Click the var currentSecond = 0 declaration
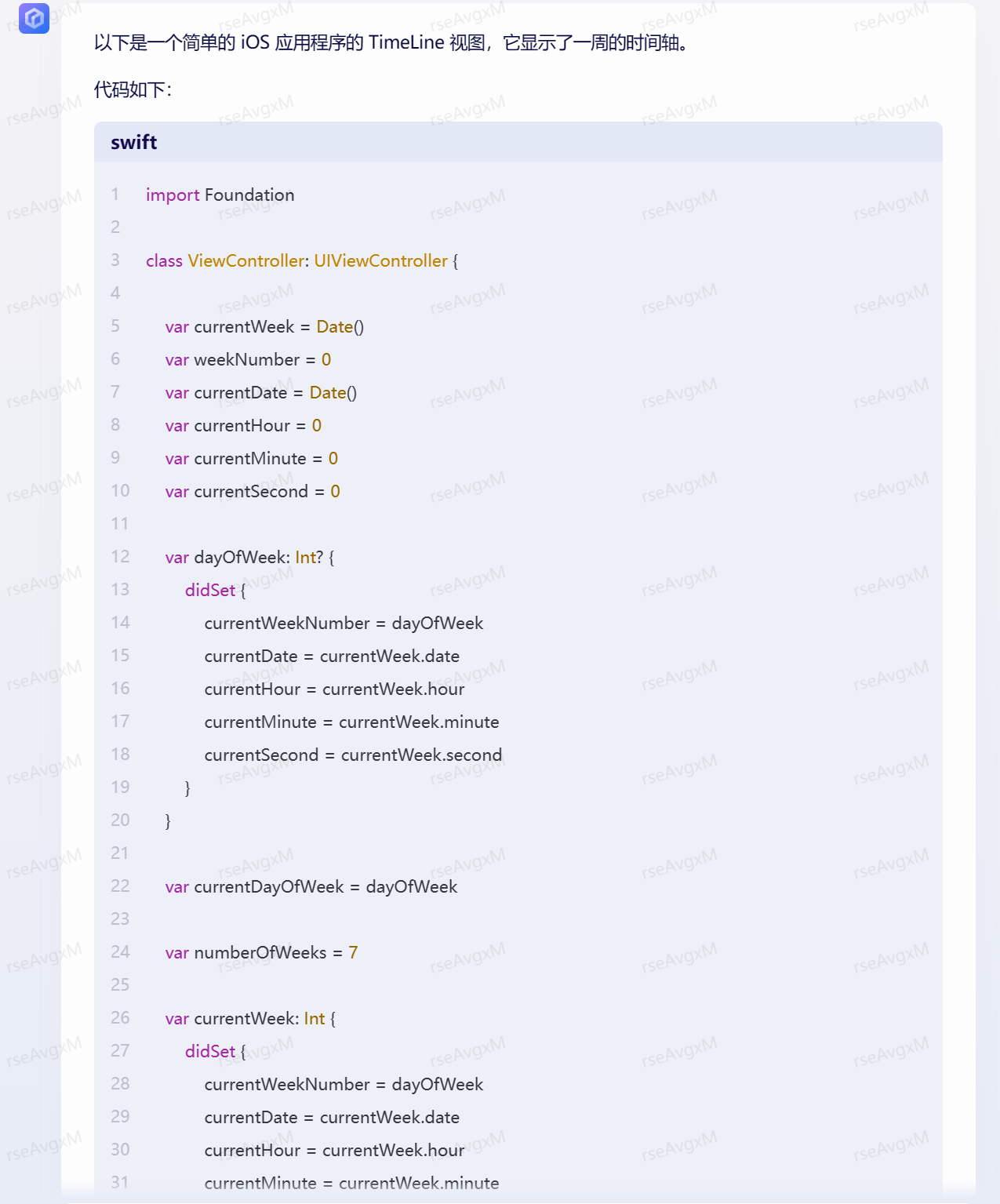 pyautogui.click(x=253, y=491)
